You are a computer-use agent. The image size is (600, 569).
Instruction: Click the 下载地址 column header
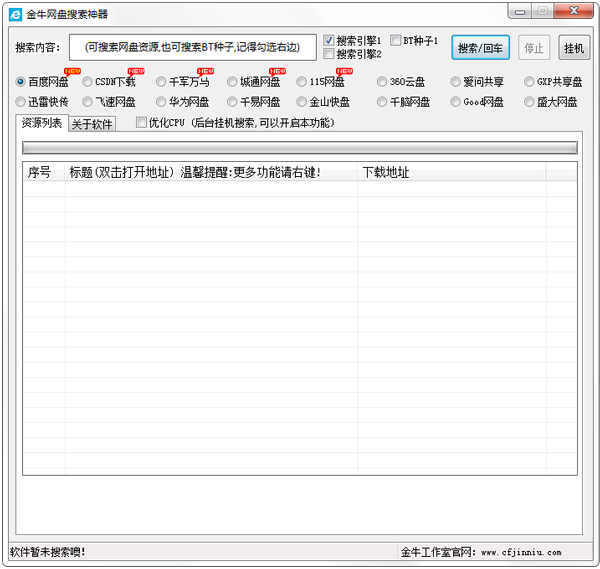click(452, 172)
